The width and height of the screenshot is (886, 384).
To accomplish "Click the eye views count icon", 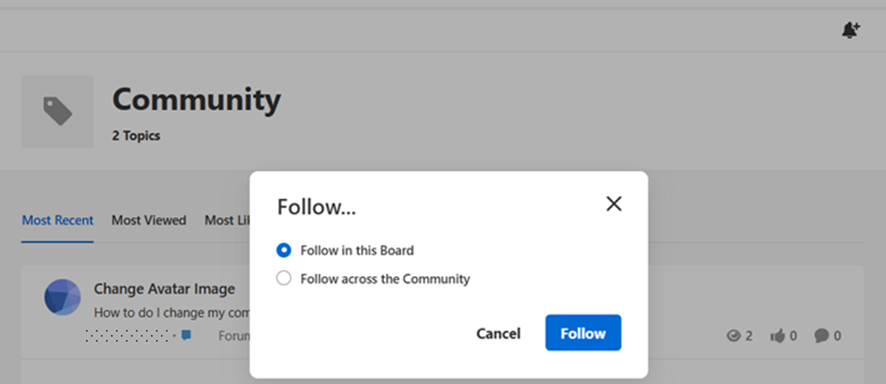I will pos(733,336).
